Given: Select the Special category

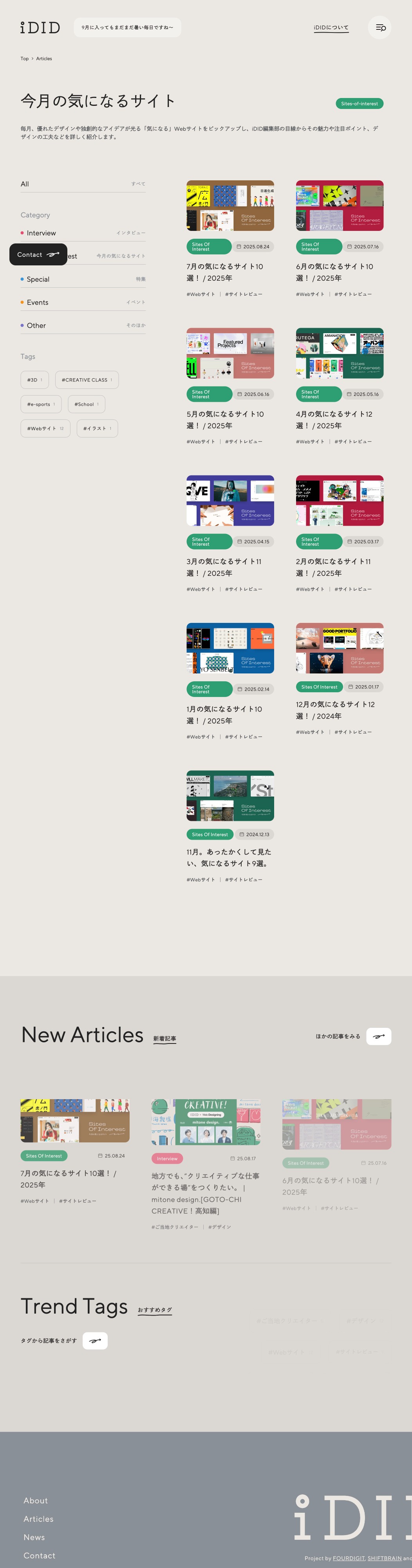Looking at the screenshot, I should (x=83, y=279).
